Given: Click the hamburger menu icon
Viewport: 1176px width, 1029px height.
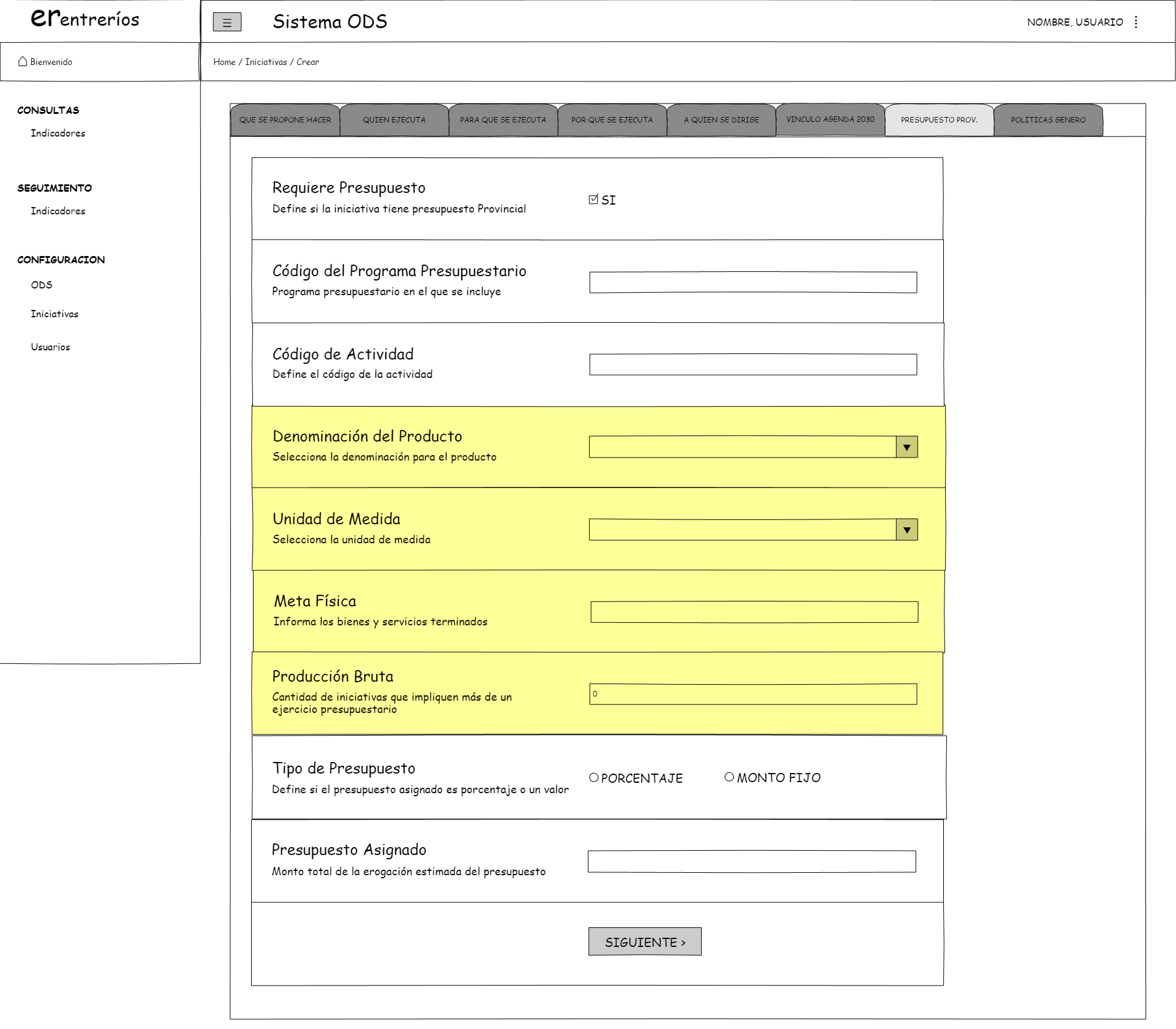Looking at the screenshot, I should 227,23.
